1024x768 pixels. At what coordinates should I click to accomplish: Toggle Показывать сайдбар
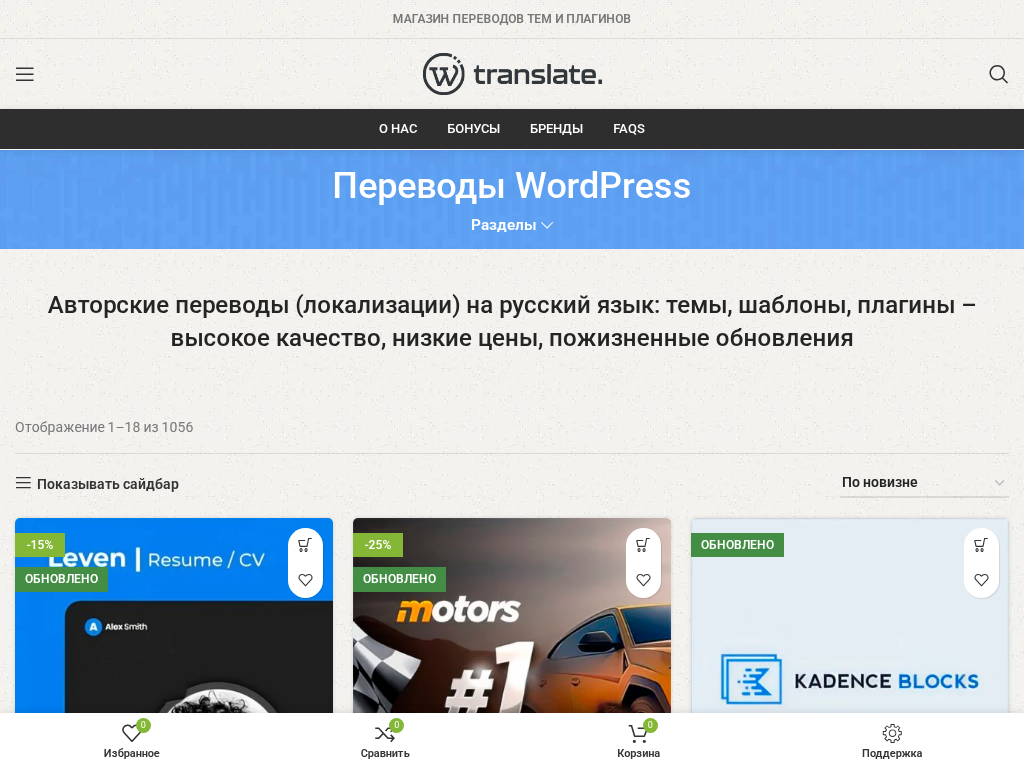pyautogui.click(x=97, y=483)
